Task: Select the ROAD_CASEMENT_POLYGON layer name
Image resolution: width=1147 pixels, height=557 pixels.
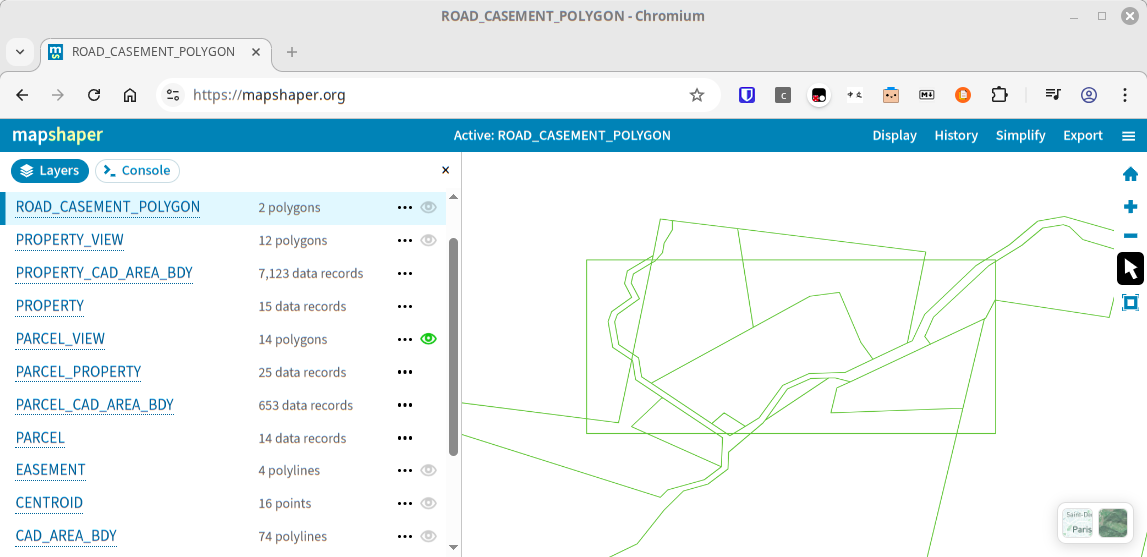Action: 108,207
